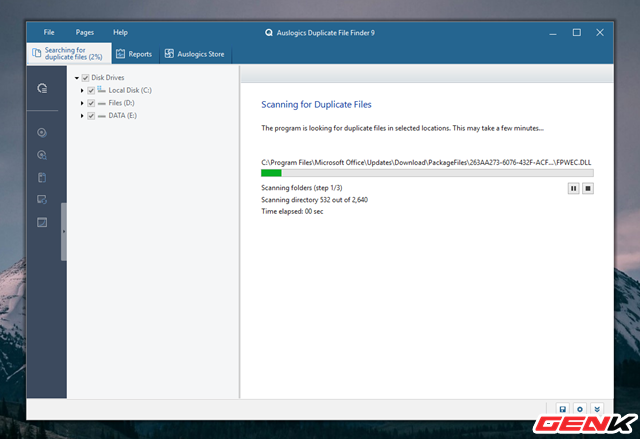Click the 'Scanning folders (step 1/3)' text
Viewport: 640px width, 439px height.
[302, 188]
